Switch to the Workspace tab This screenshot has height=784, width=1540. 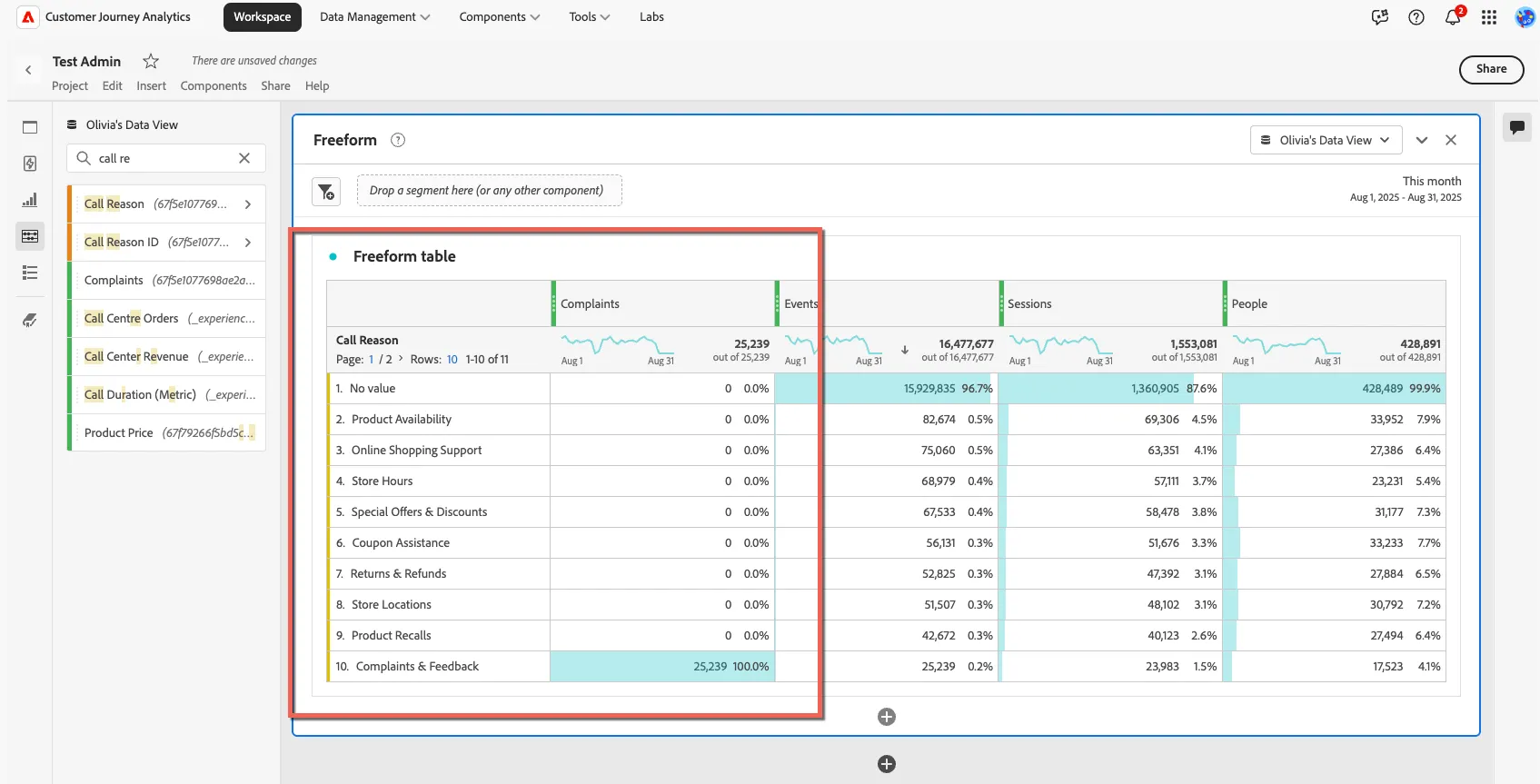(x=263, y=17)
